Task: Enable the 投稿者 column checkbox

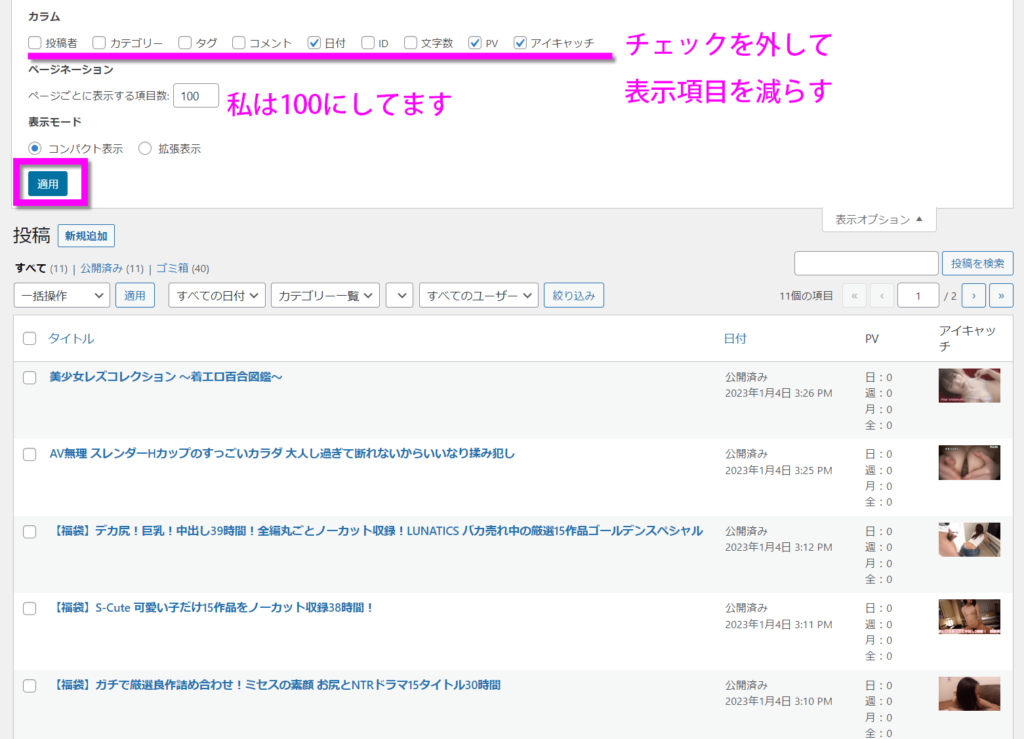Action: click(x=35, y=43)
